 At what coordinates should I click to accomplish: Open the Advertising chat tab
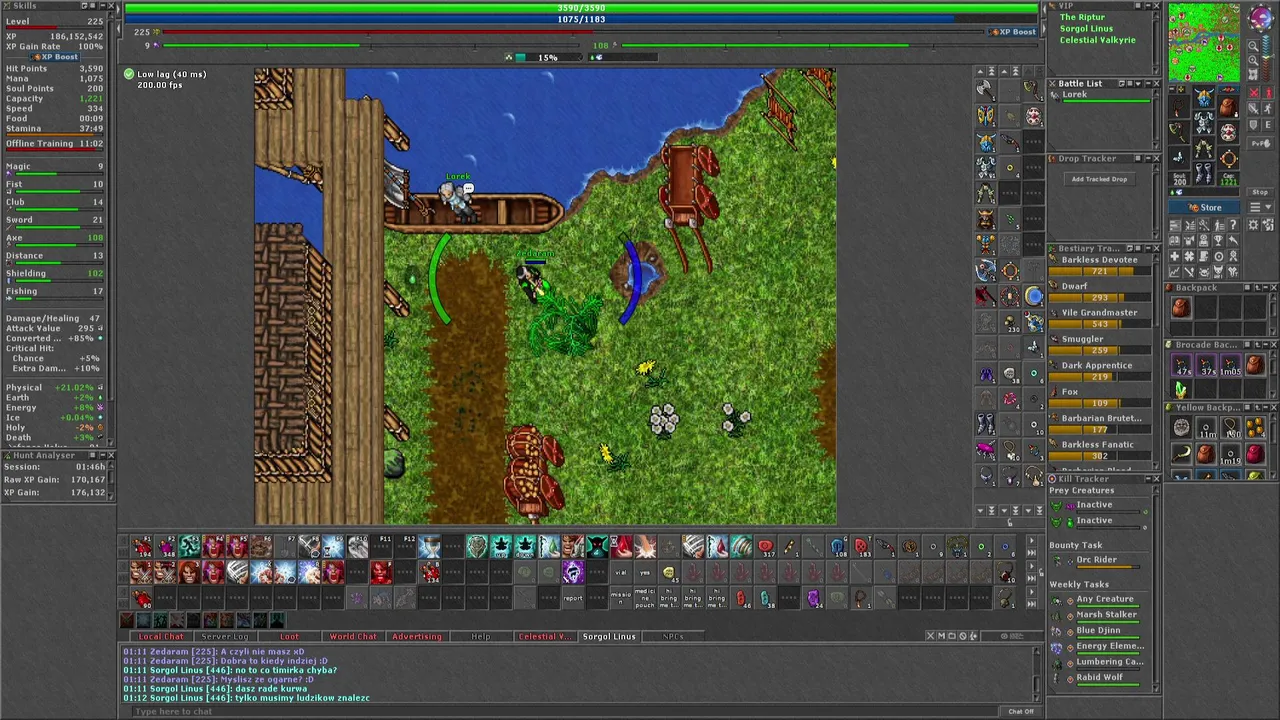(417, 636)
